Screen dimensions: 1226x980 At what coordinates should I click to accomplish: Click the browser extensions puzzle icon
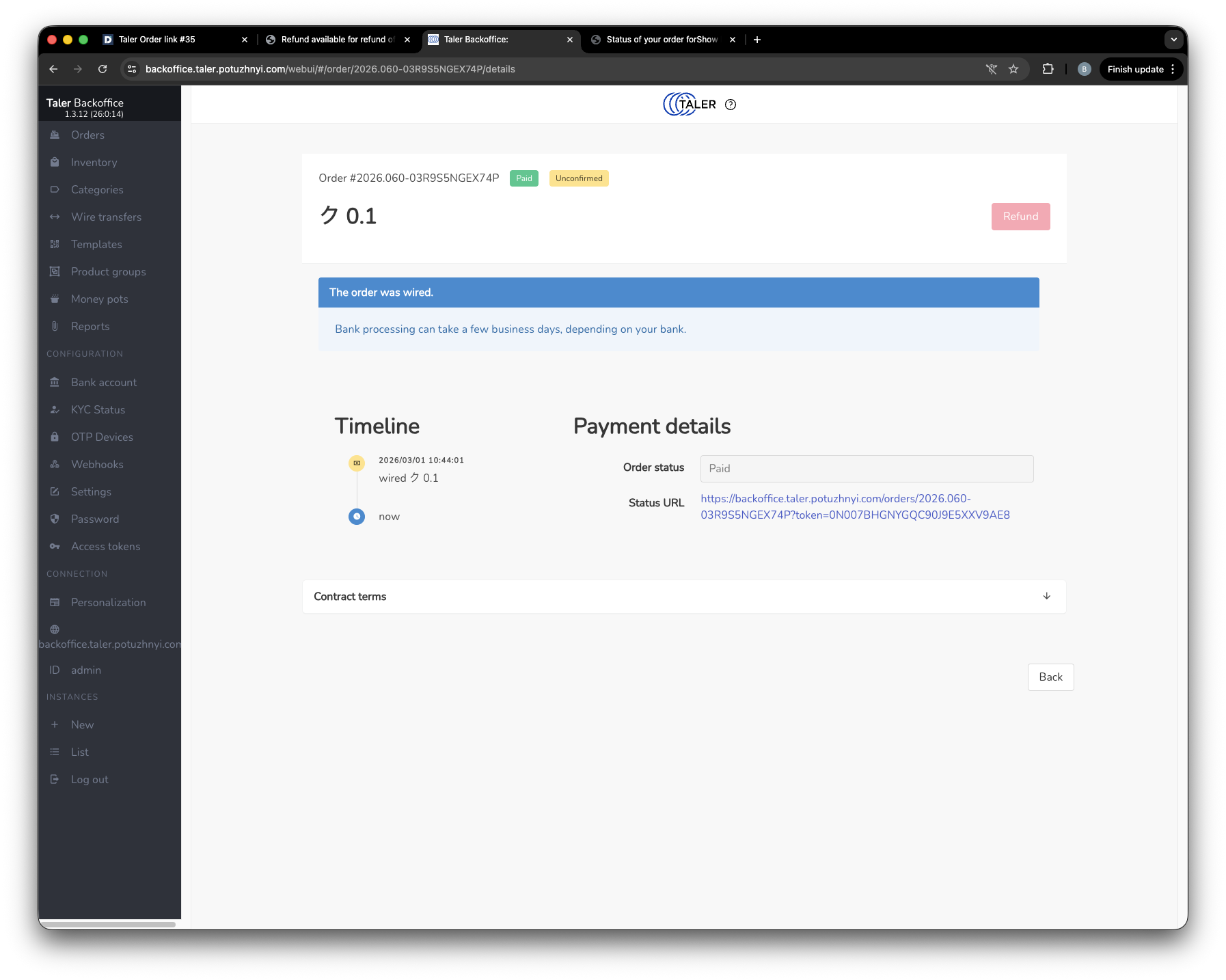pyautogui.click(x=1048, y=69)
